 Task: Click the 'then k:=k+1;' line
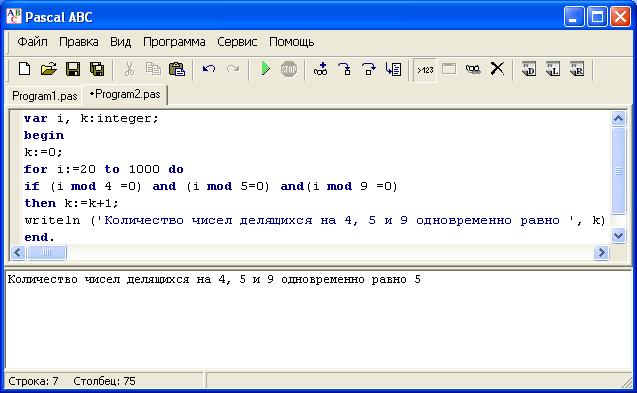click(x=71, y=203)
